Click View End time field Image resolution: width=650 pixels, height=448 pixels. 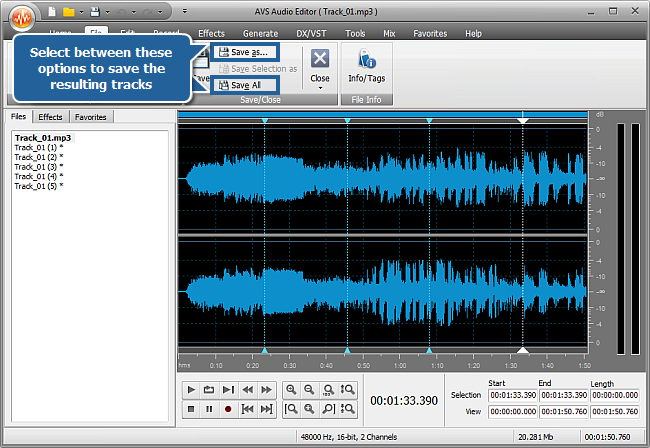[x=564, y=412]
